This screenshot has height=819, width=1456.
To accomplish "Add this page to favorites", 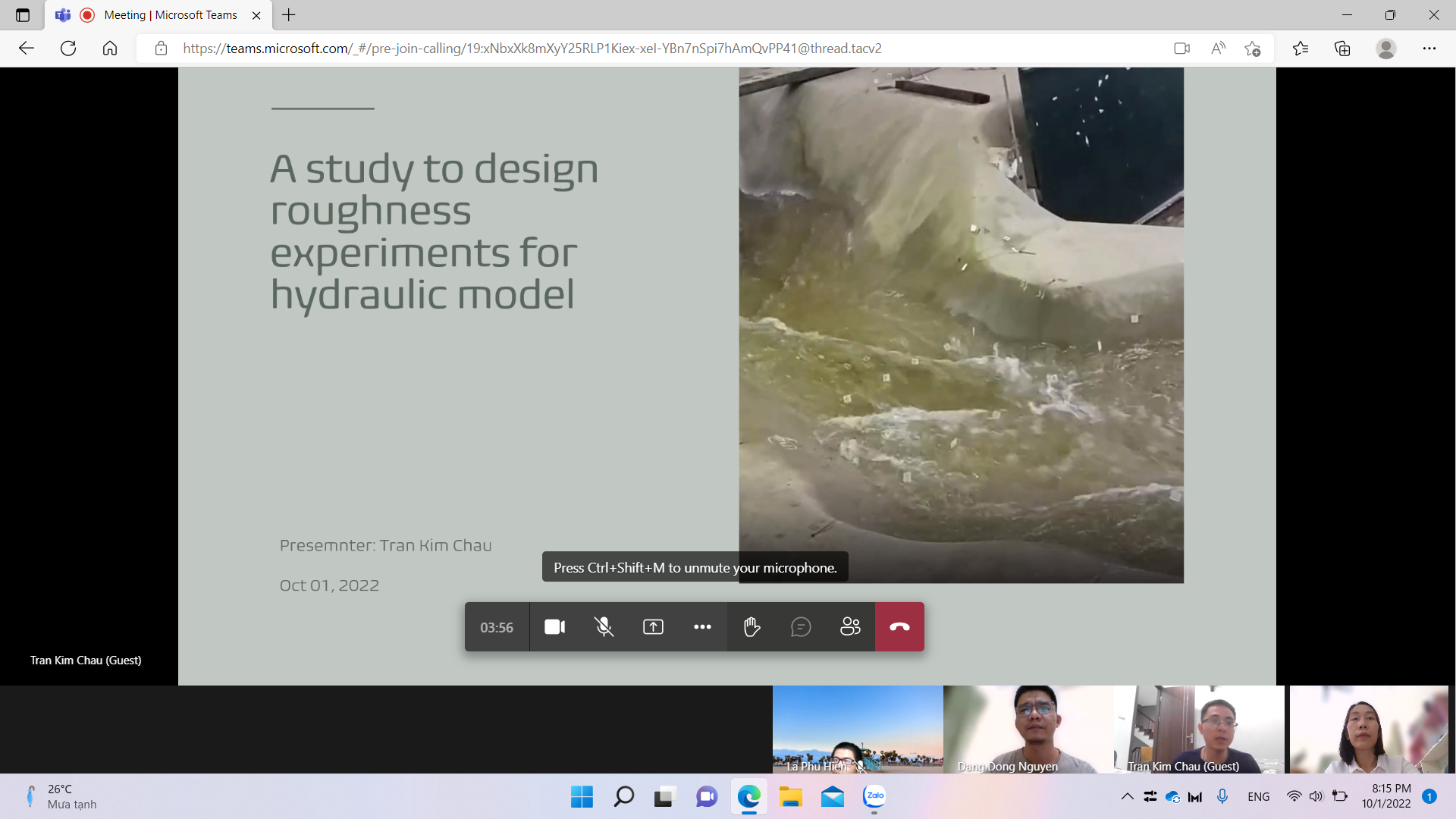I will pos(1252,49).
